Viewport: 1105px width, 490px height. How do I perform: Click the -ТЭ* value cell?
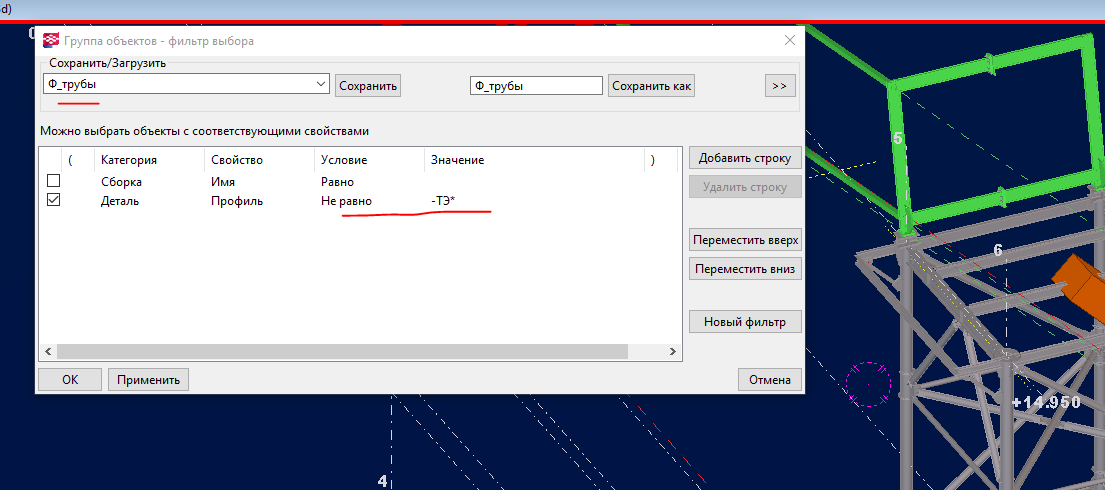click(443, 202)
